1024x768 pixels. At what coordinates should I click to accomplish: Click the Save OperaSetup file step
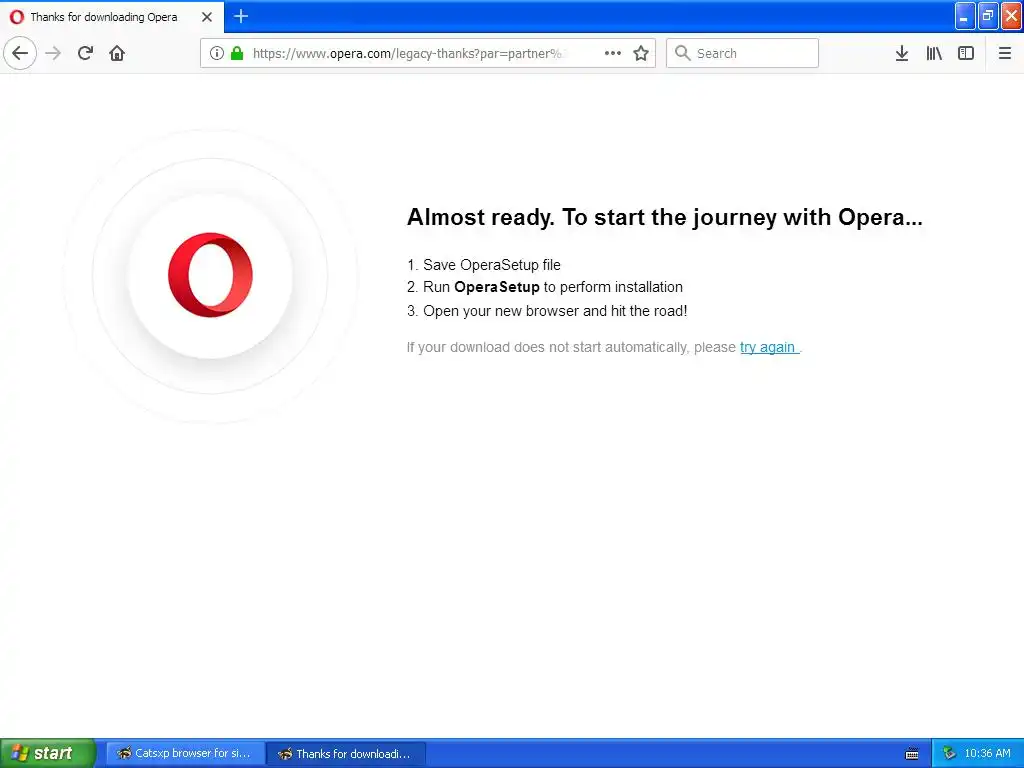[x=483, y=265]
